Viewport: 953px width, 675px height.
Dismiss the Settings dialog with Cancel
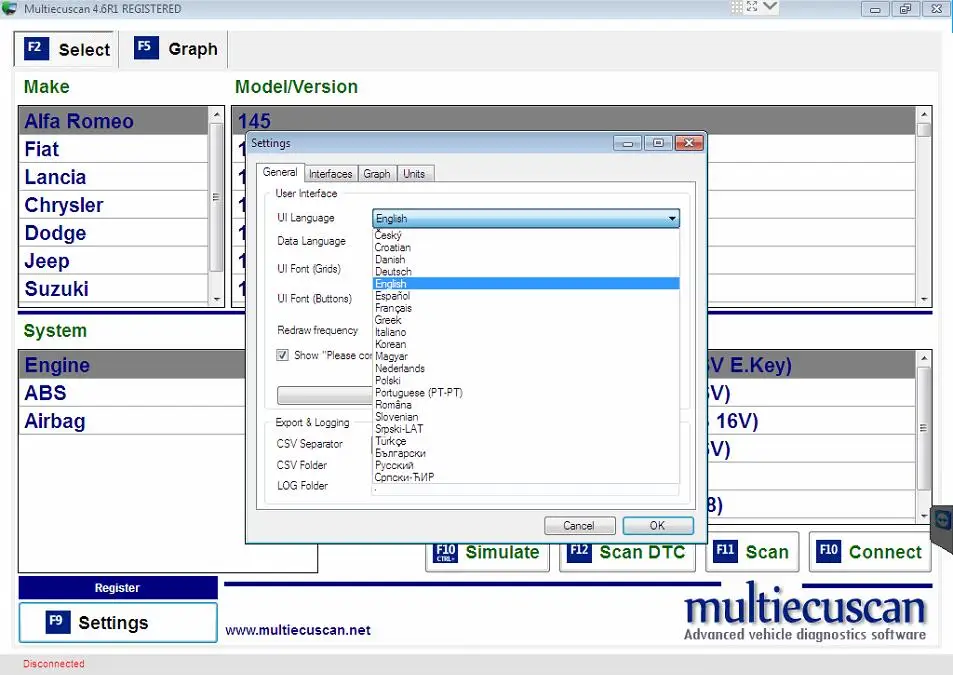coord(579,525)
